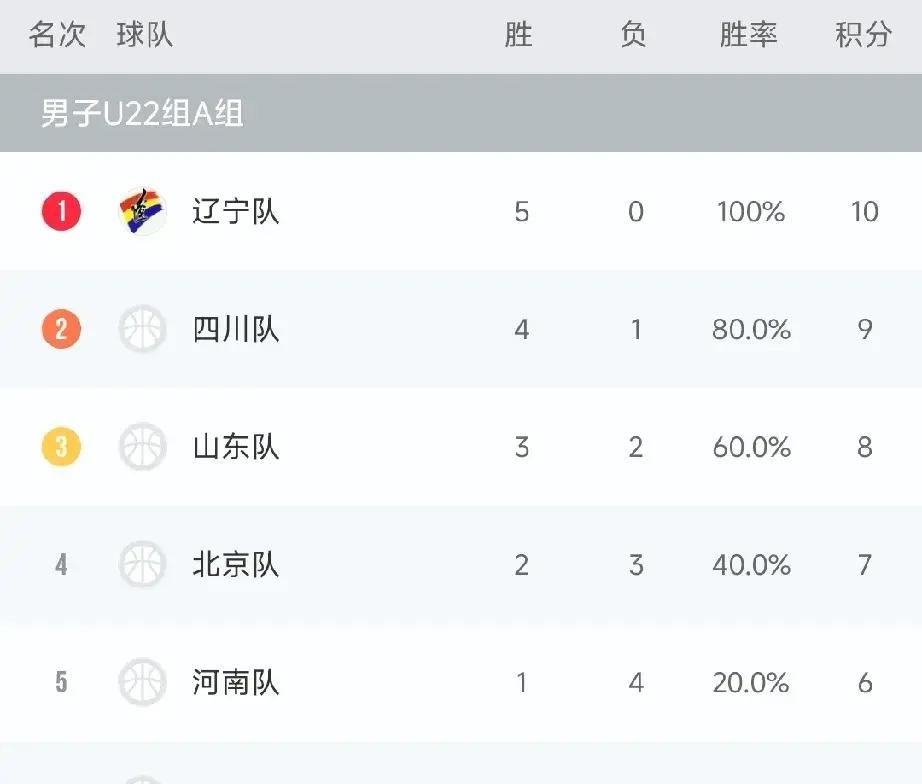Click the red rank 1 badge
The height and width of the screenshot is (784, 922).
click(x=60, y=212)
